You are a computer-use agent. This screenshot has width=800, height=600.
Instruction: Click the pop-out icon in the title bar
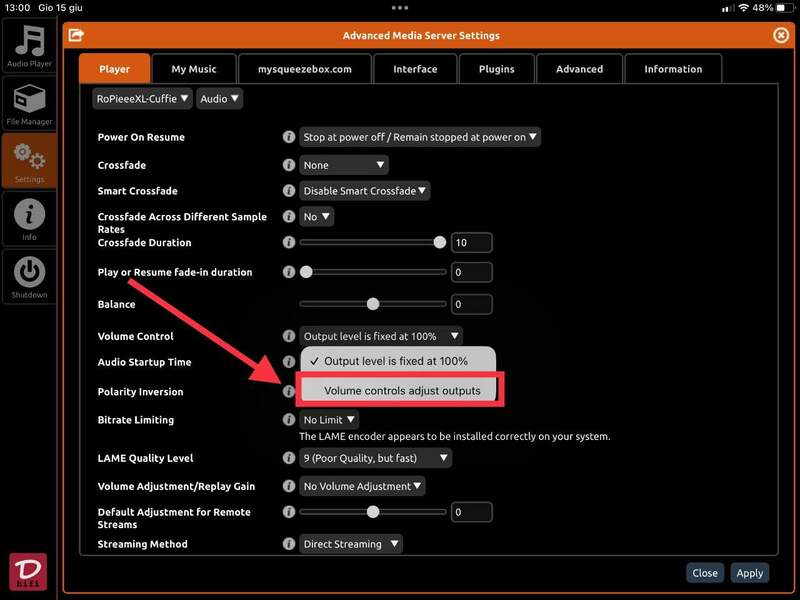[x=76, y=35]
